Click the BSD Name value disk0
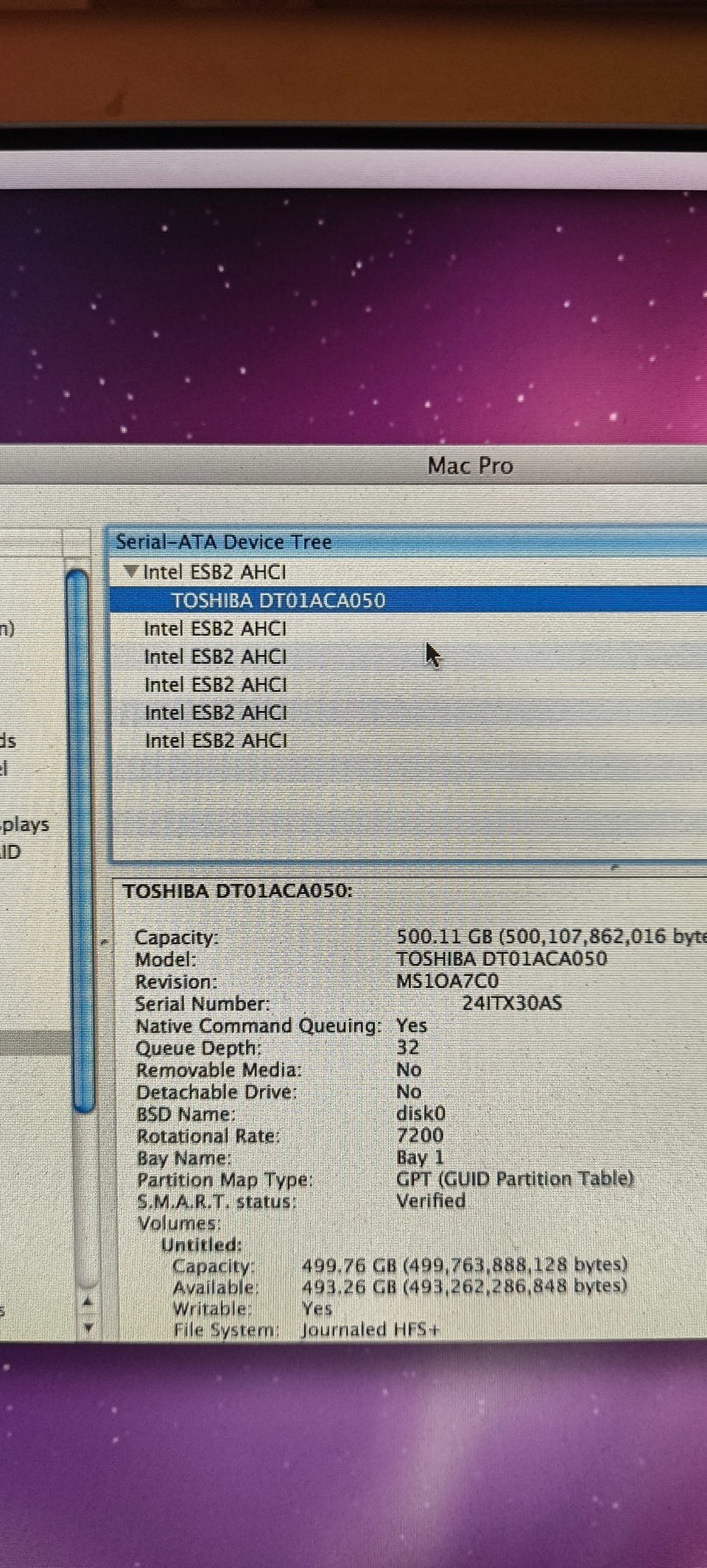Viewport: 707px width, 1568px height. [421, 1112]
